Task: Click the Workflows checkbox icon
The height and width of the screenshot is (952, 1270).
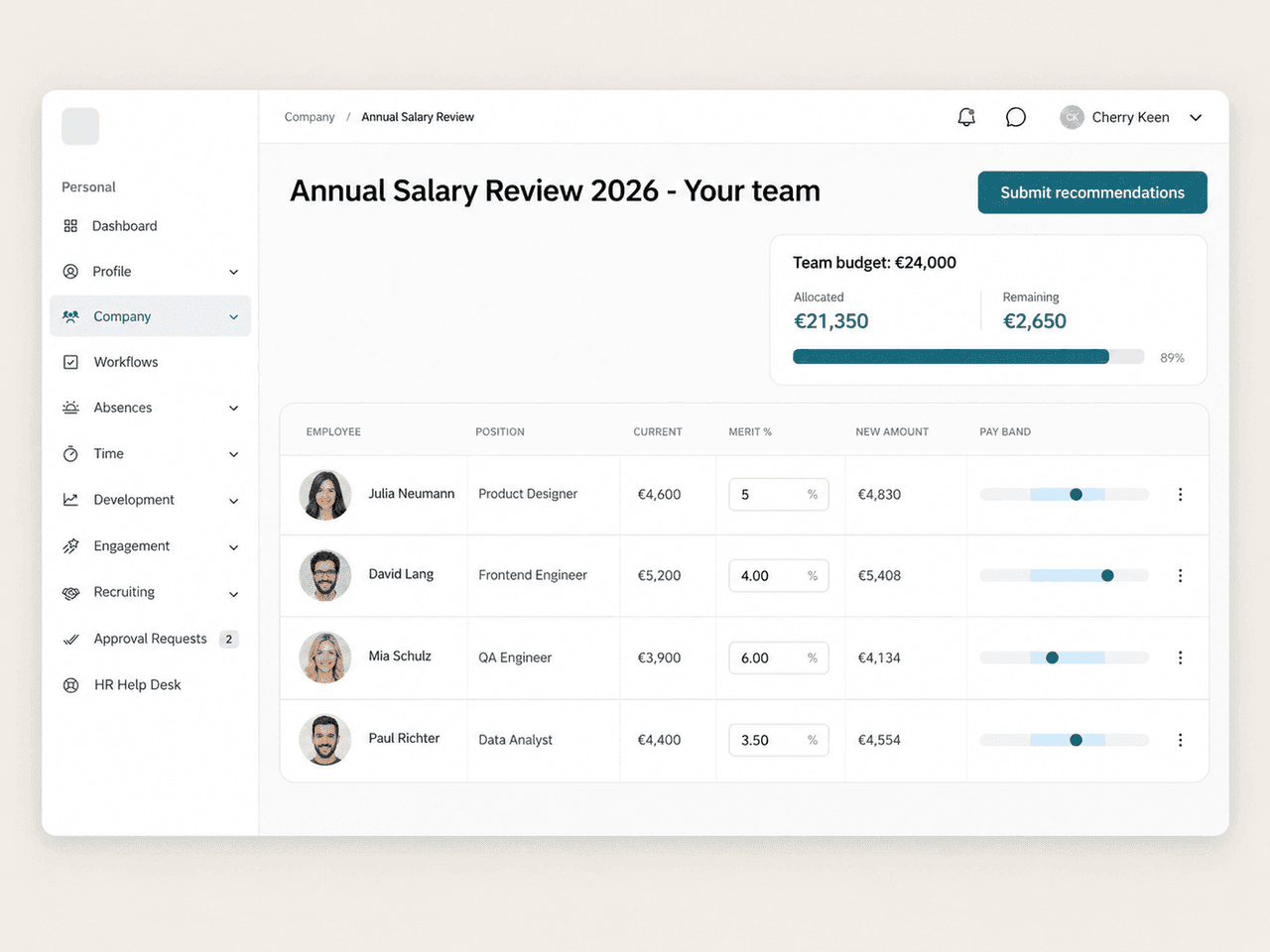Action: click(x=70, y=362)
